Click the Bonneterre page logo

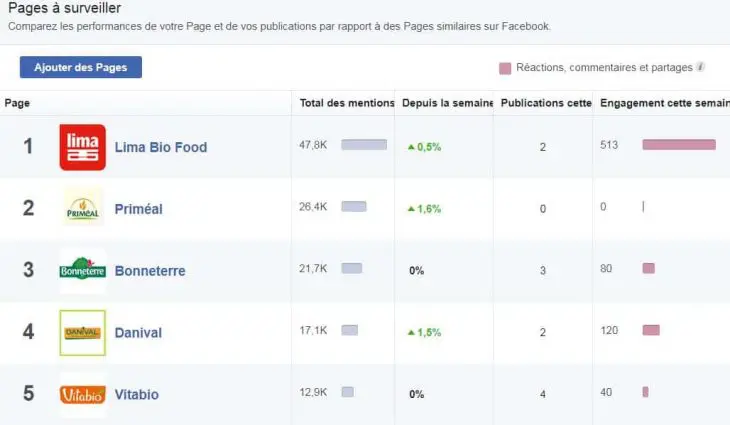coord(82,270)
